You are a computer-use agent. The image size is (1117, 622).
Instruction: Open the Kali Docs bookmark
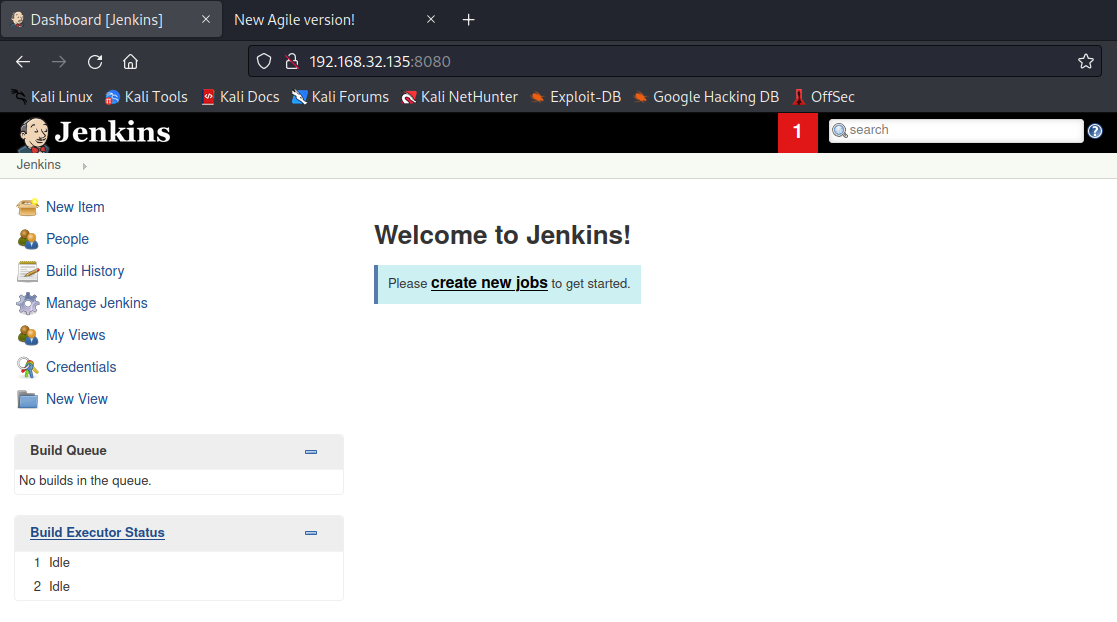240,97
